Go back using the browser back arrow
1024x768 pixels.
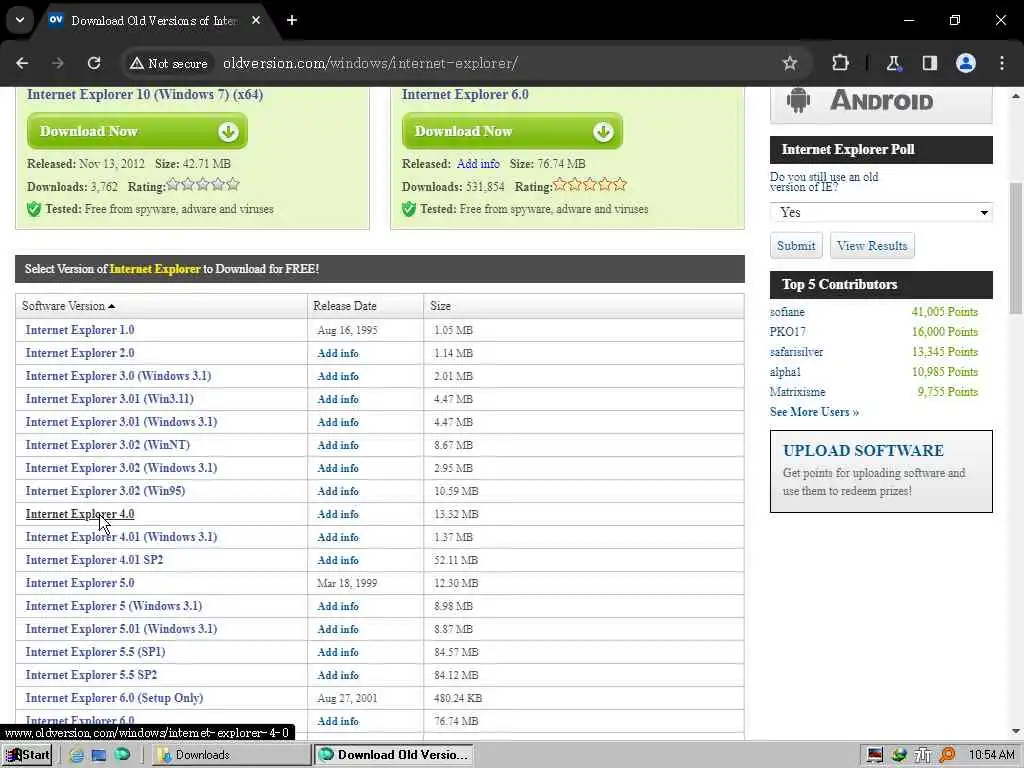pyautogui.click(x=22, y=63)
